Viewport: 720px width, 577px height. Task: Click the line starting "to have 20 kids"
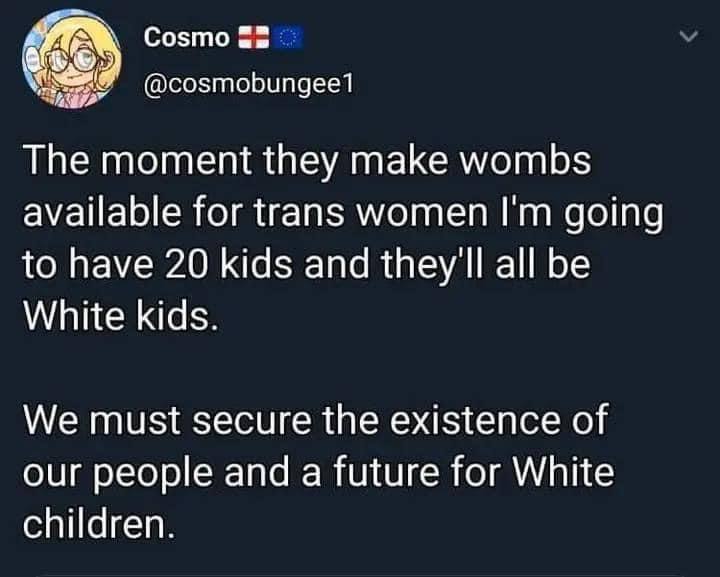306,265
